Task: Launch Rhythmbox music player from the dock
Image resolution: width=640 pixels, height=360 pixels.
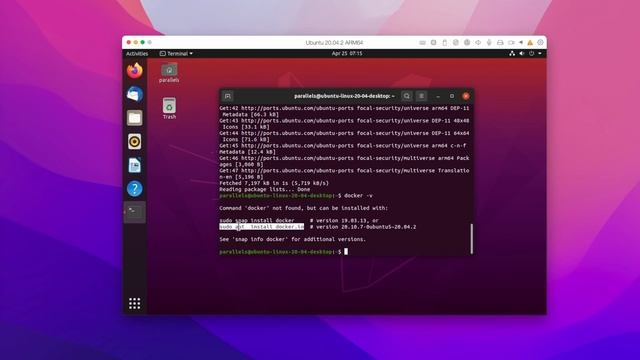Action: pyautogui.click(x=134, y=142)
